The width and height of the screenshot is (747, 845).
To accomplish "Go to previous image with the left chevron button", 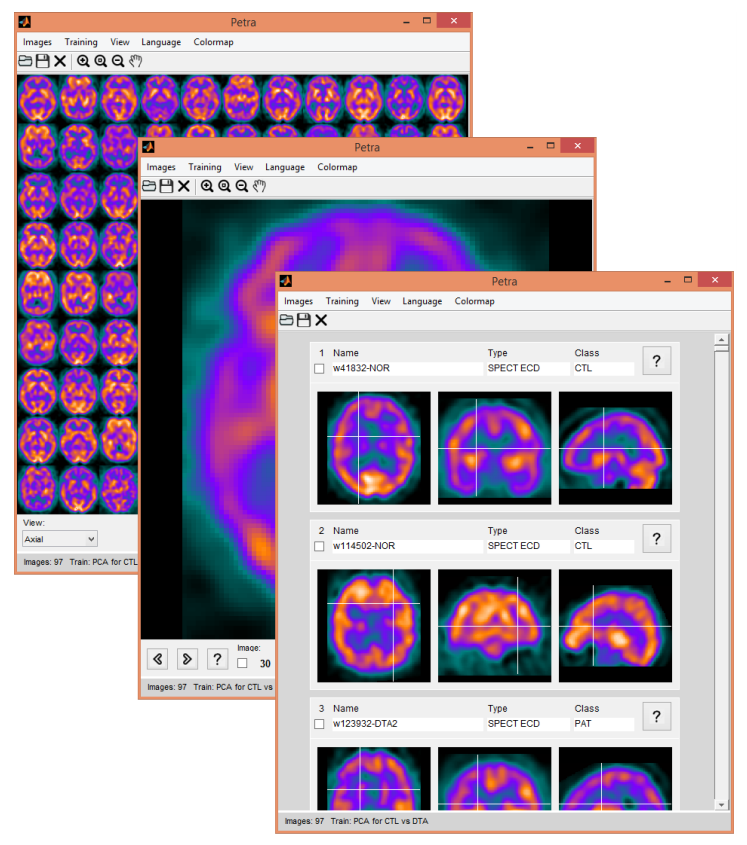I will [x=157, y=658].
